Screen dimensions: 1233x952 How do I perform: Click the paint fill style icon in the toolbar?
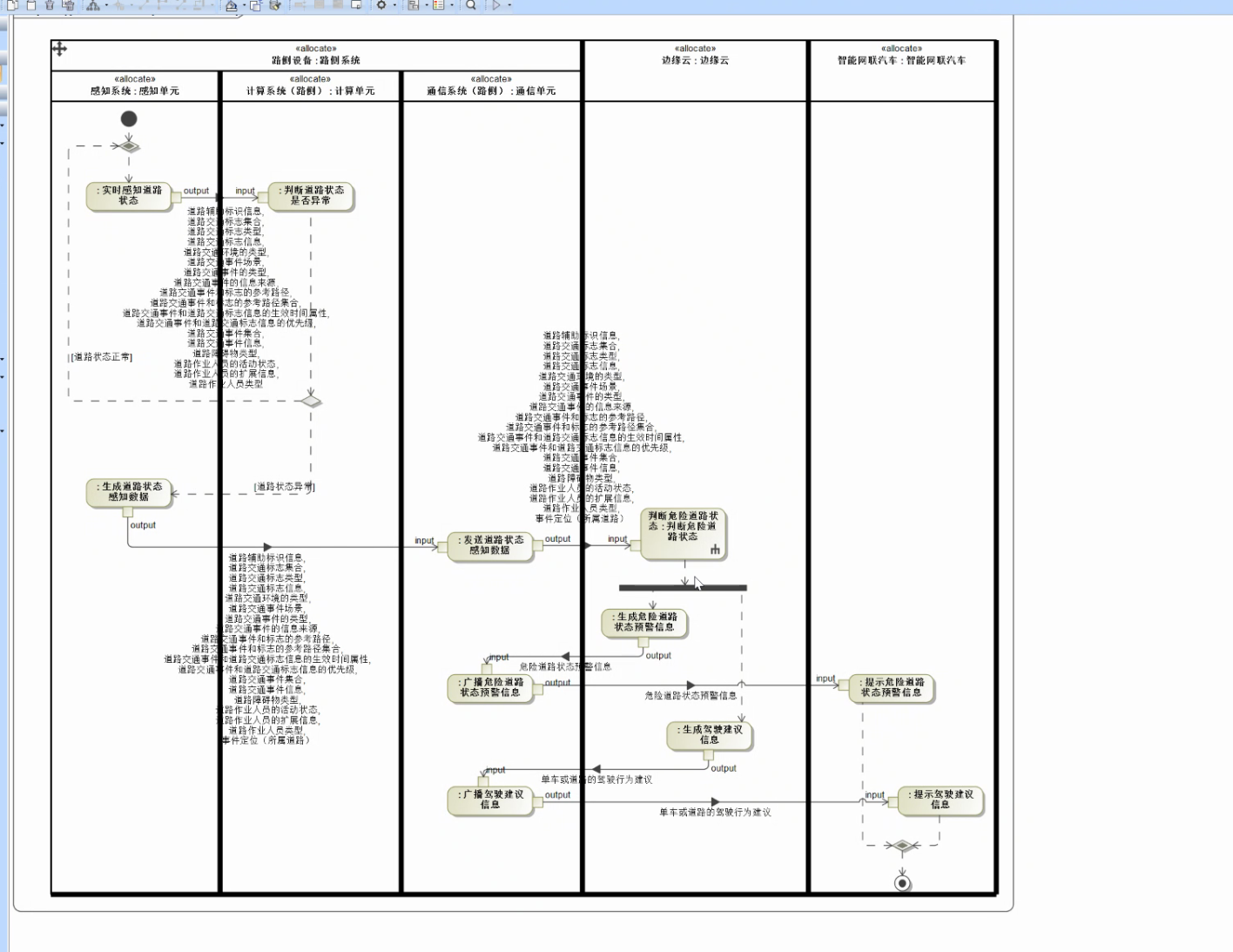point(232,5)
